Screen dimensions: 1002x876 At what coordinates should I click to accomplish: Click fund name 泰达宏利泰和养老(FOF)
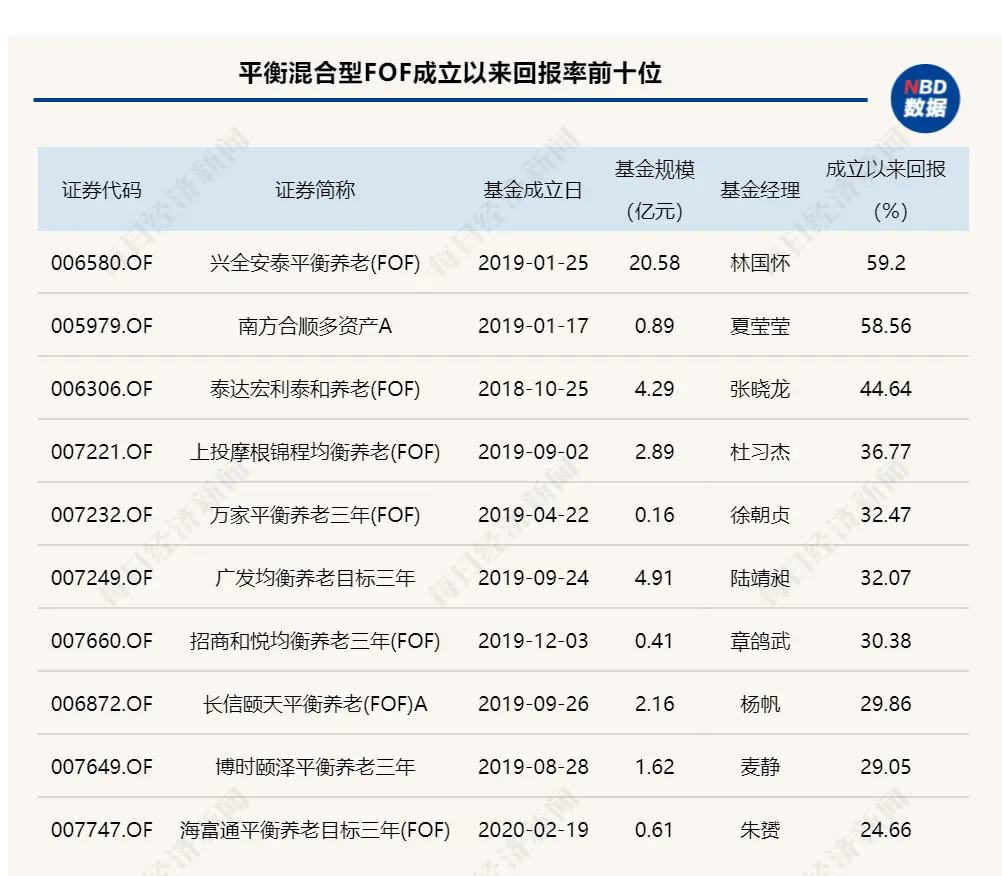315,389
